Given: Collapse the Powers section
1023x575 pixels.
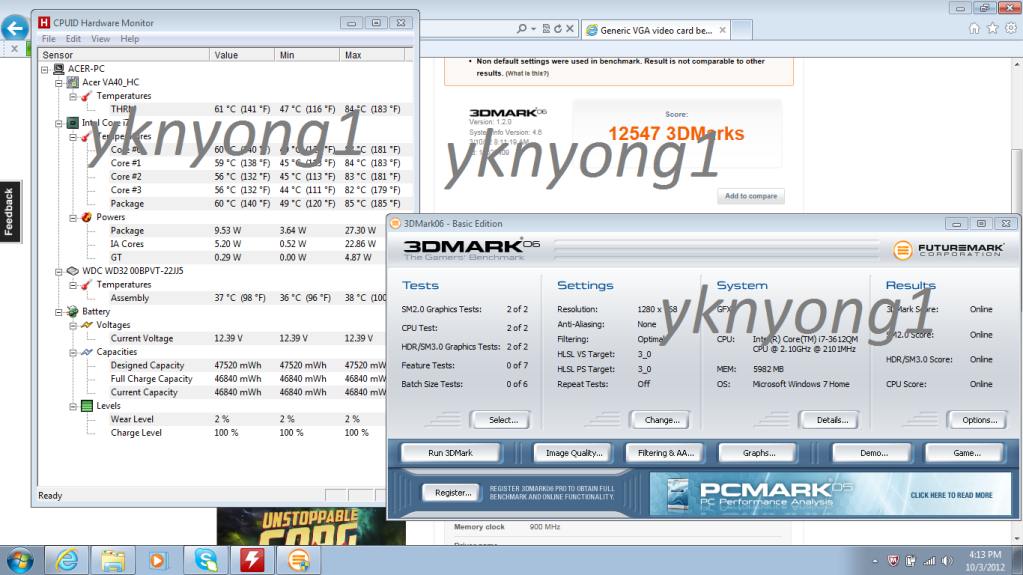Looking at the screenshot, I should [x=73, y=217].
